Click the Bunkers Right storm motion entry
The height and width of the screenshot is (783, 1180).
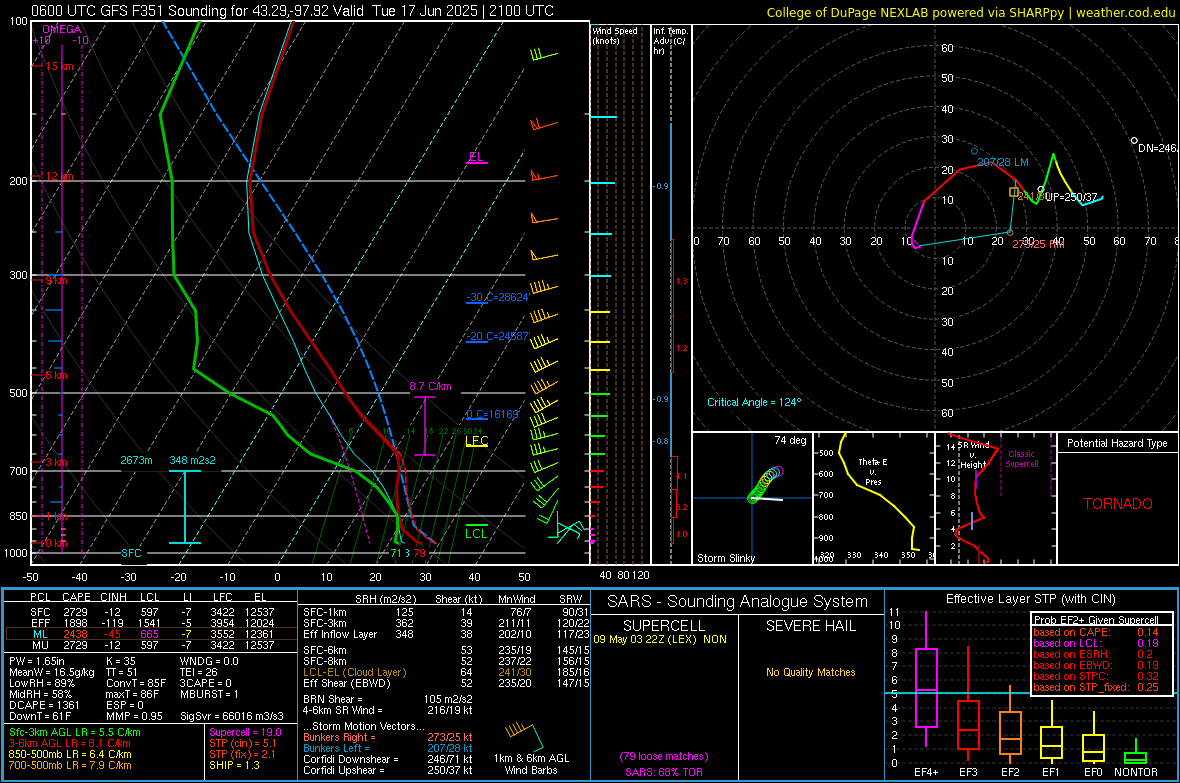click(388, 737)
